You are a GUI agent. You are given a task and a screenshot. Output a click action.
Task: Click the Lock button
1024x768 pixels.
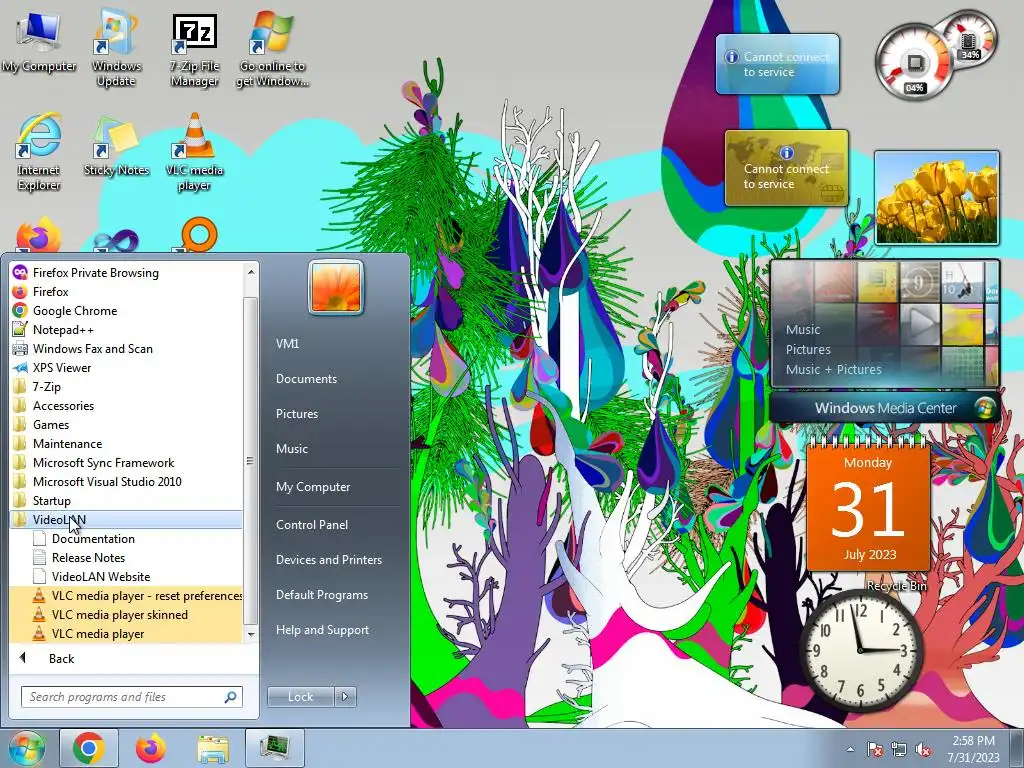300,697
